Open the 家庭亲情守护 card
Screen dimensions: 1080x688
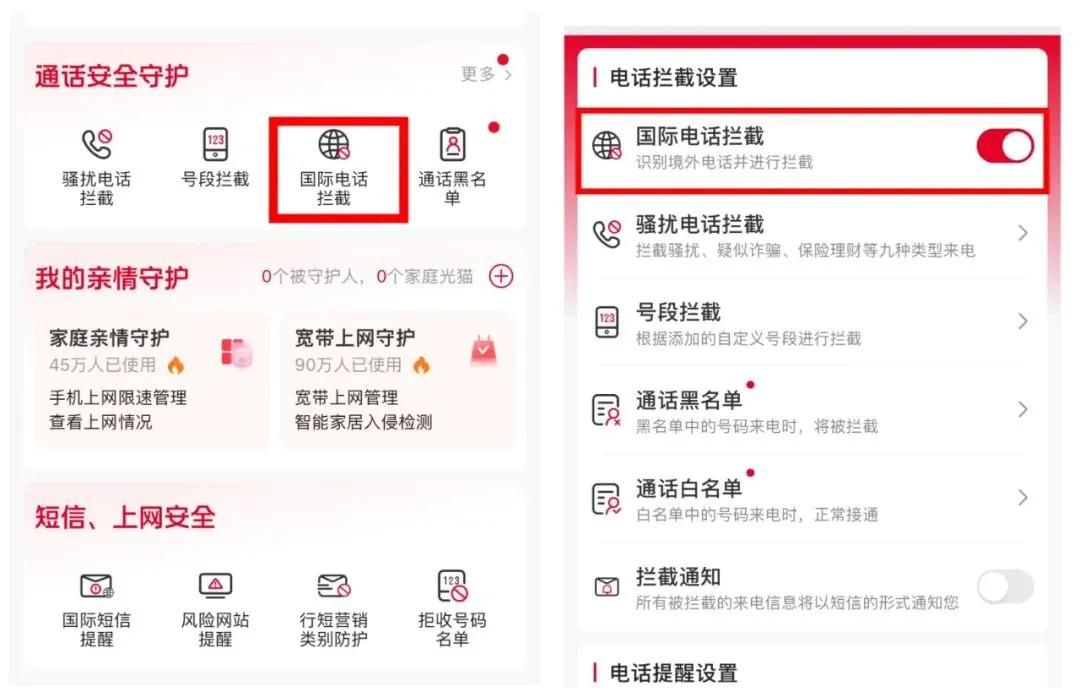tap(152, 379)
